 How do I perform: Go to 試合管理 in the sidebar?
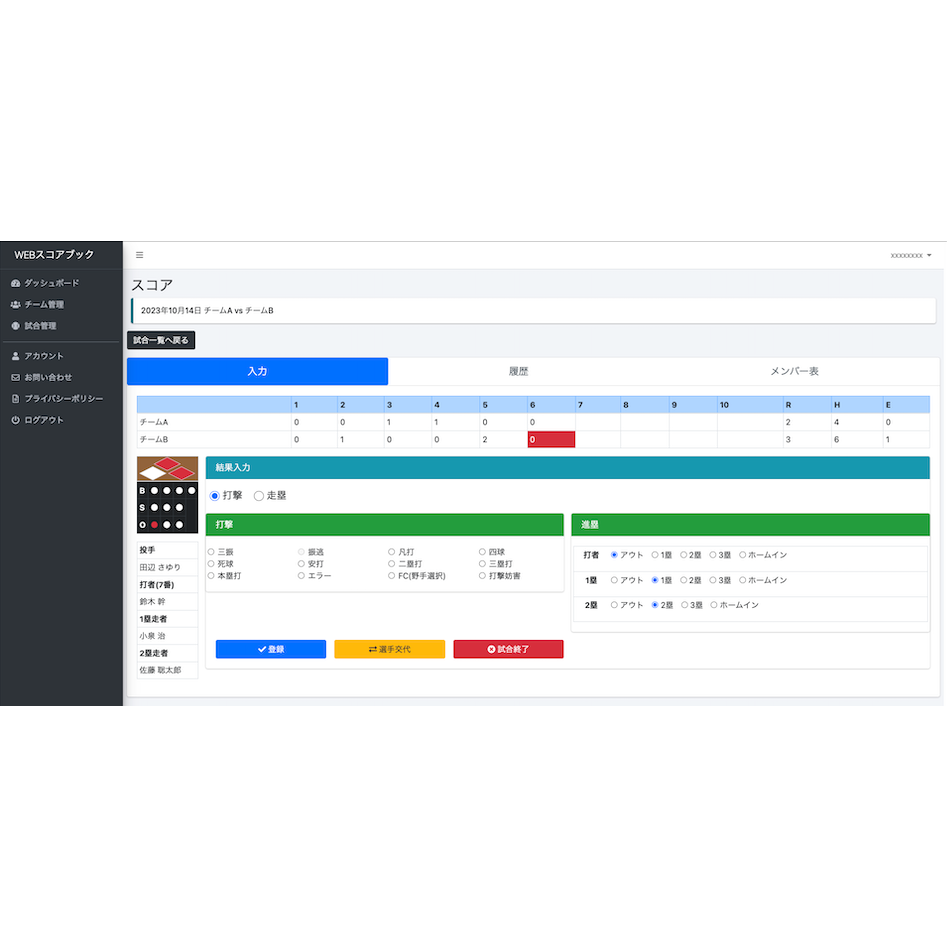[40, 326]
